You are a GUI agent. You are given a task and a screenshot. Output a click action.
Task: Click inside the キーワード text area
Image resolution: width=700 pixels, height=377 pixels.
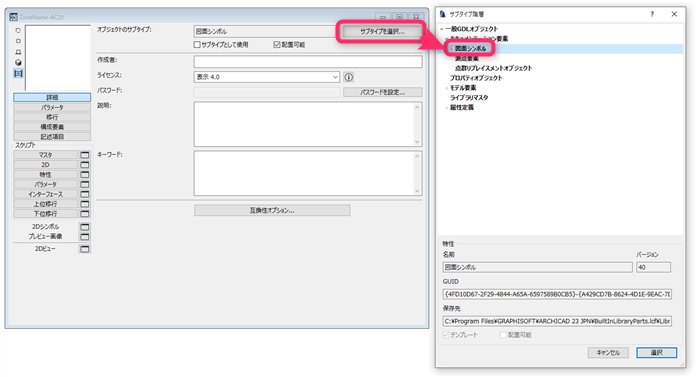pos(304,173)
